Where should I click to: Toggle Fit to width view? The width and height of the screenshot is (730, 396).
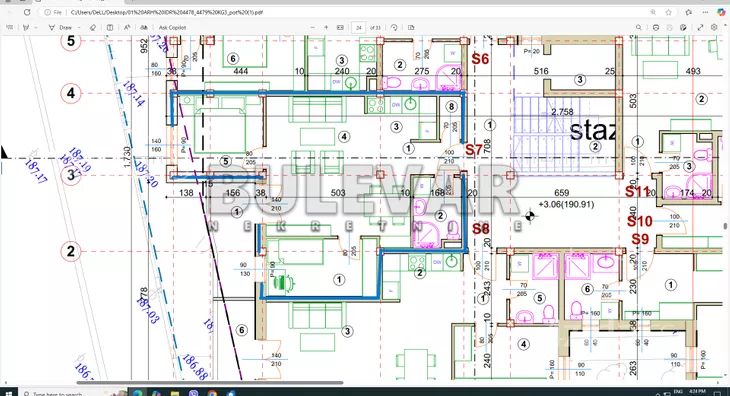point(340,27)
